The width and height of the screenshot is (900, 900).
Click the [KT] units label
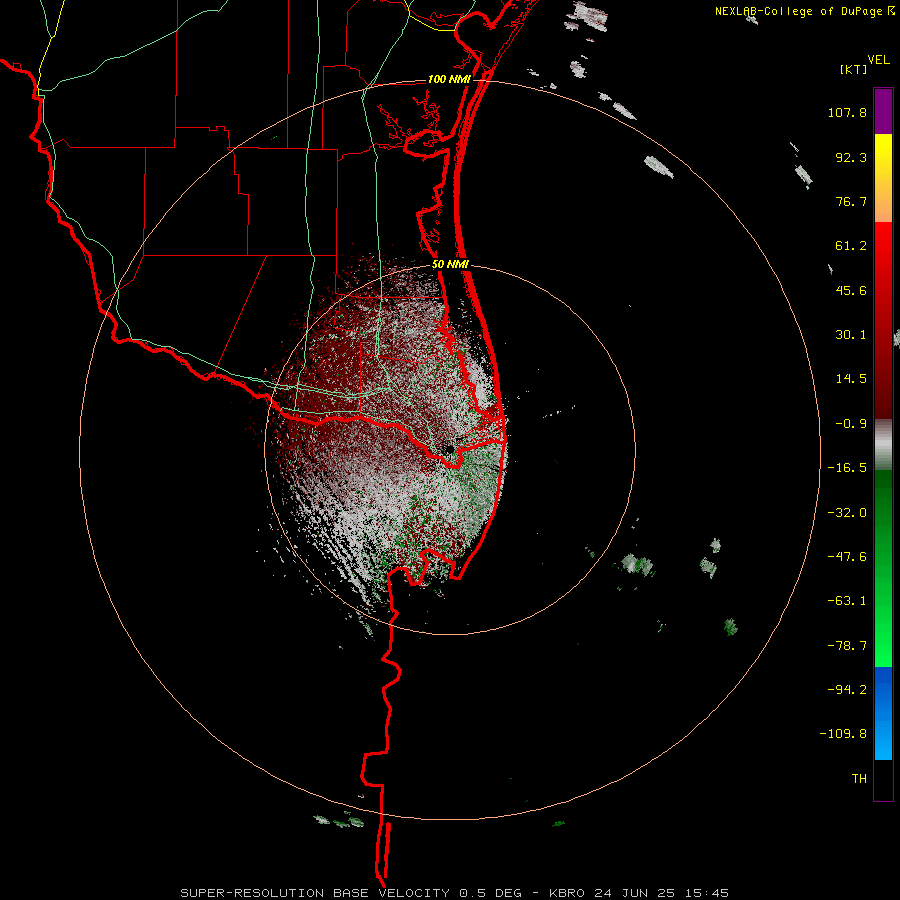pos(854,69)
